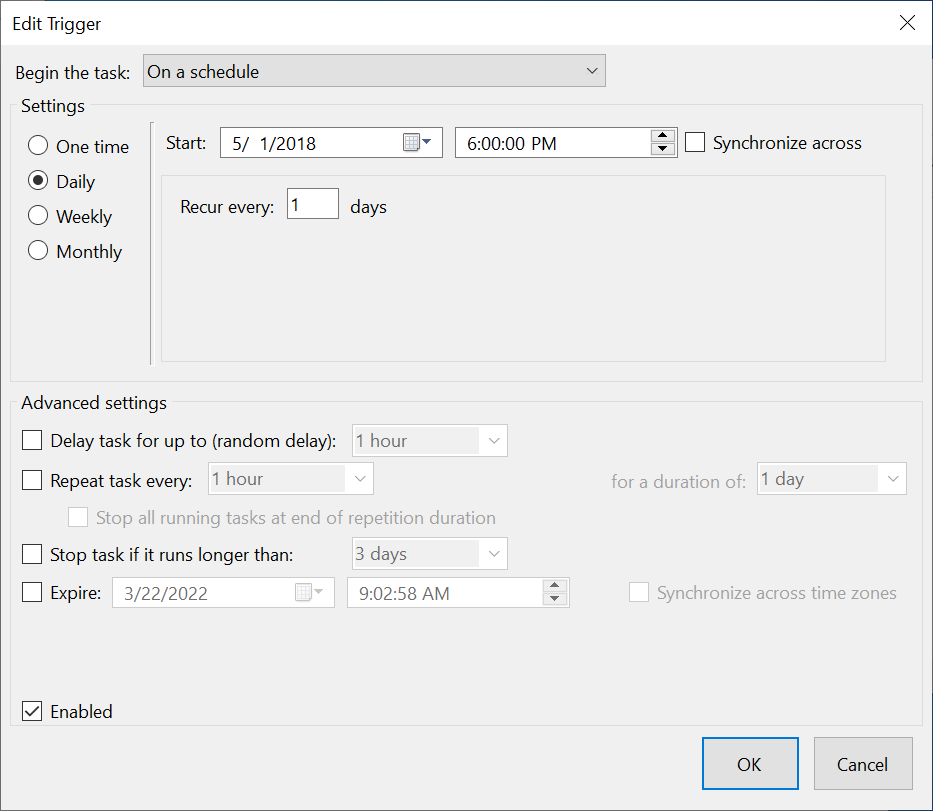Click the Cancel button
This screenshot has width=933, height=811.
(x=862, y=764)
